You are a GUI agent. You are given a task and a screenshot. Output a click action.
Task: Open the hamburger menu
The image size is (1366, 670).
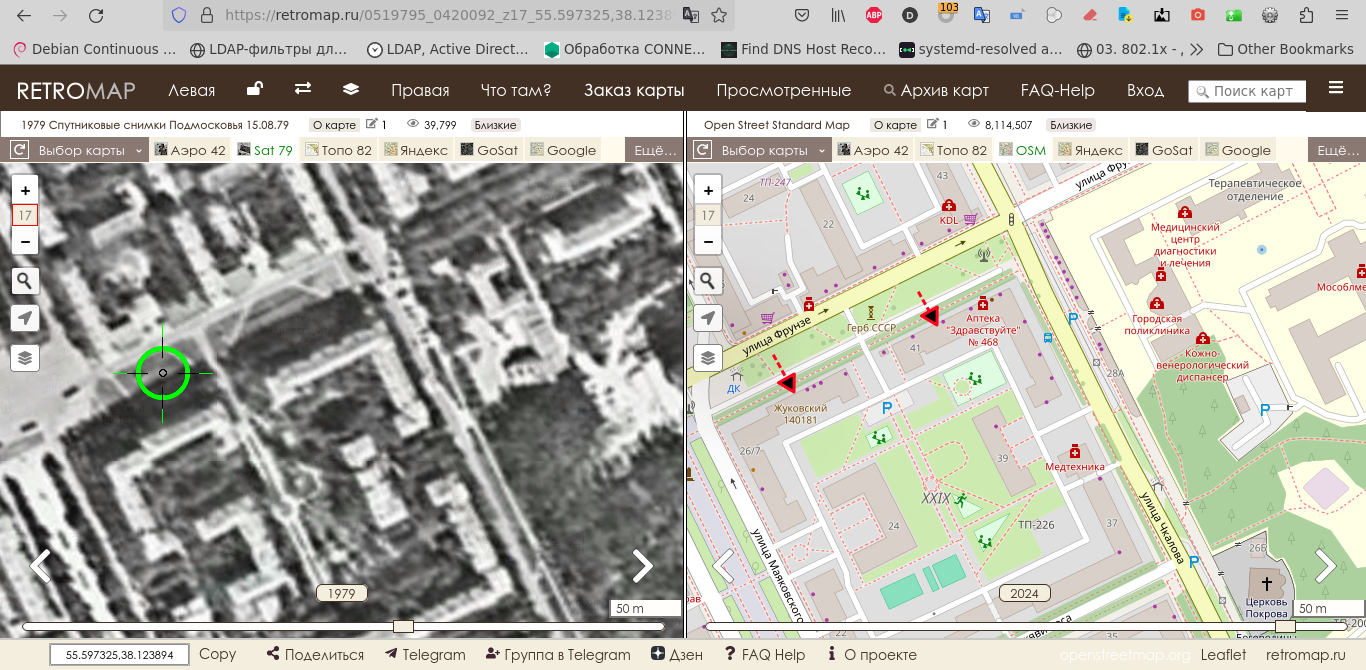pos(1336,89)
